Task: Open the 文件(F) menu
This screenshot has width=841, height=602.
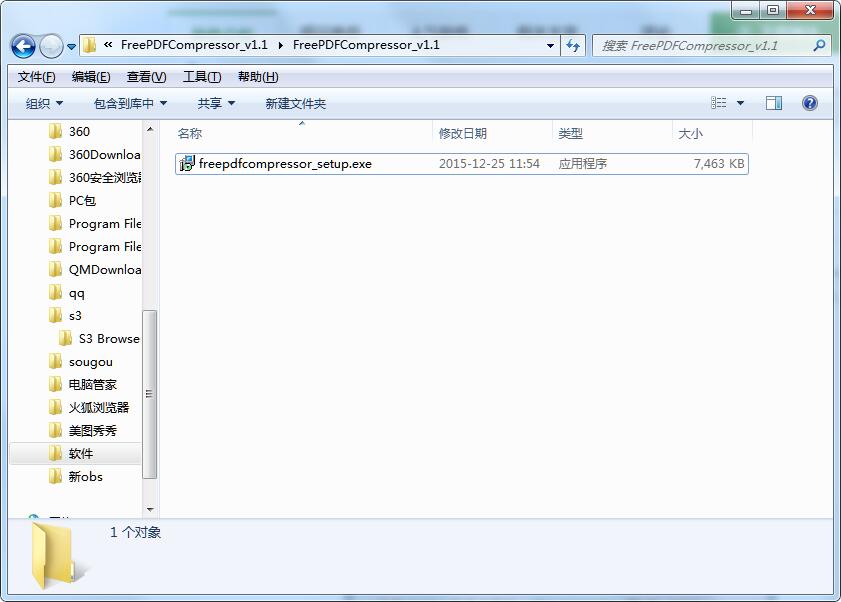Action: click(36, 77)
